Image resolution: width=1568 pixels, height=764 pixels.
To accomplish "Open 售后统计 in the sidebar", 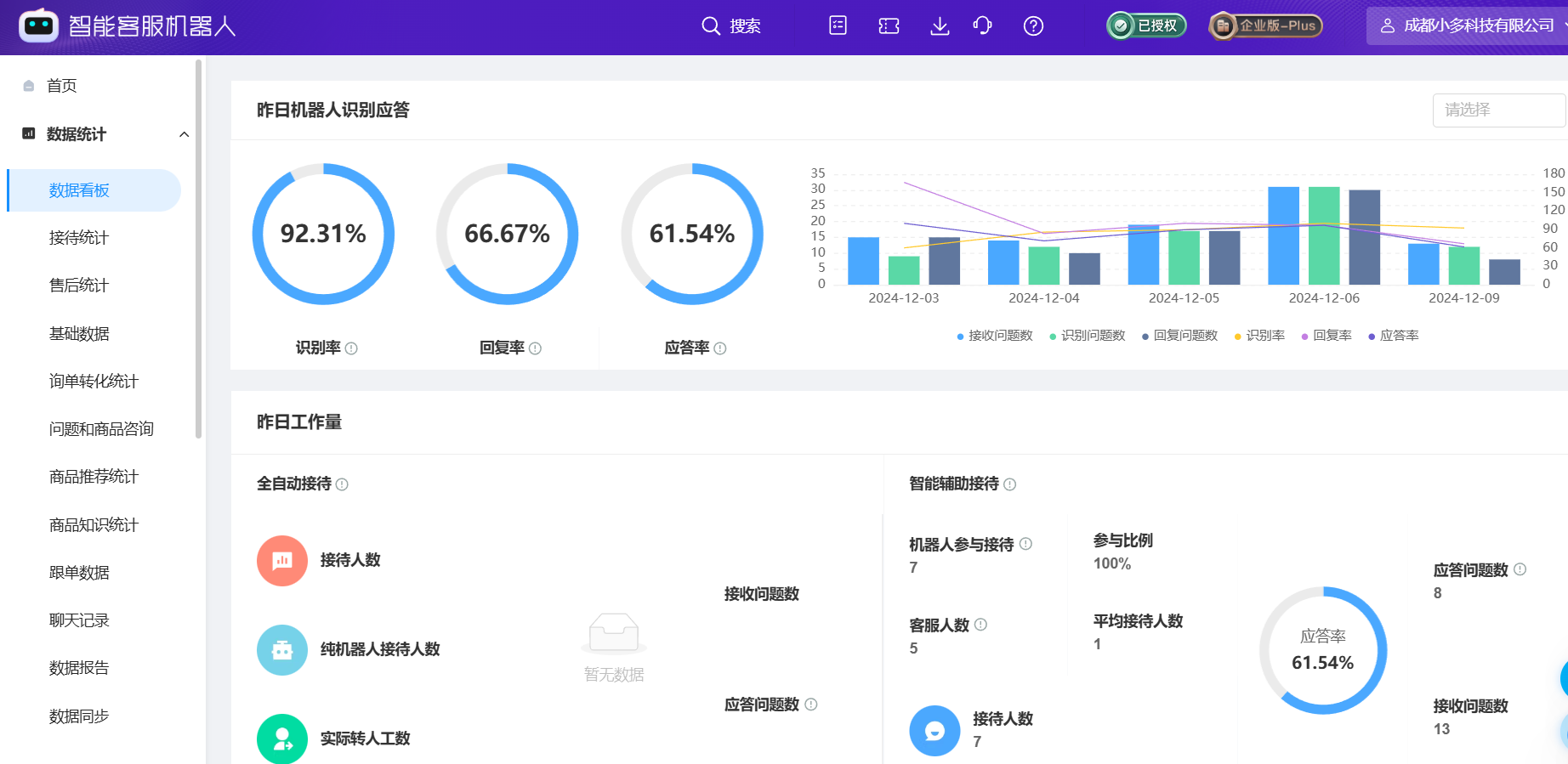I will (x=79, y=286).
